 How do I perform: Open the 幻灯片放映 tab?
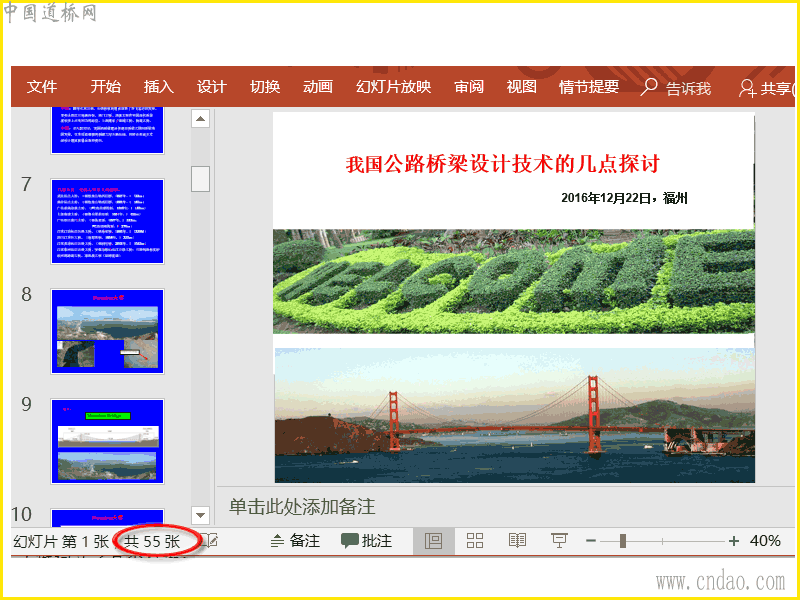tap(394, 87)
